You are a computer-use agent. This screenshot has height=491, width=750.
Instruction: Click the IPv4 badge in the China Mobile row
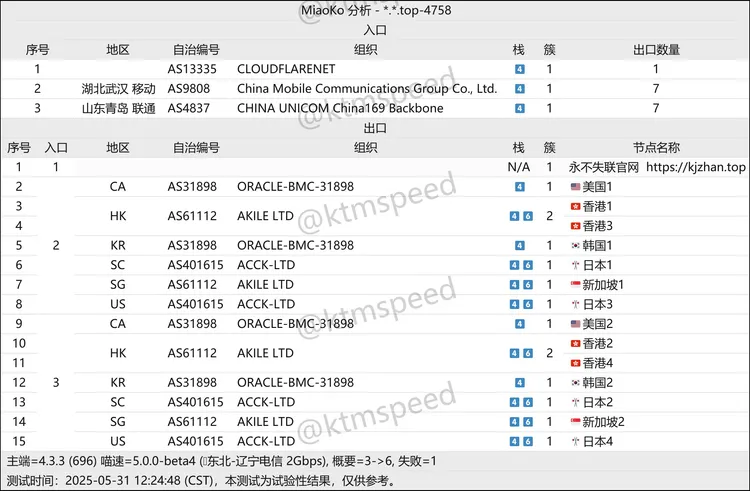(519, 89)
